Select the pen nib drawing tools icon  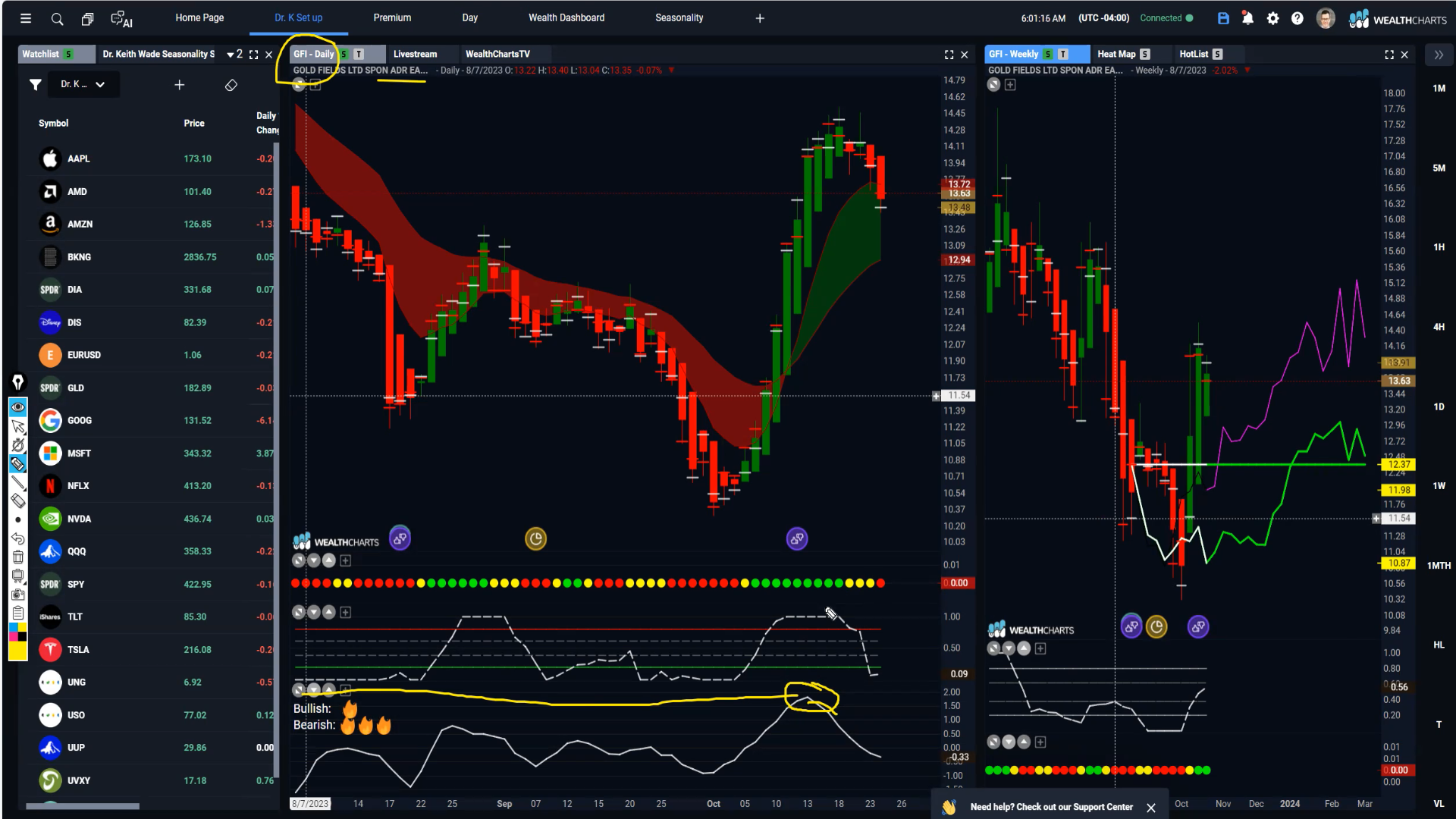click(18, 381)
